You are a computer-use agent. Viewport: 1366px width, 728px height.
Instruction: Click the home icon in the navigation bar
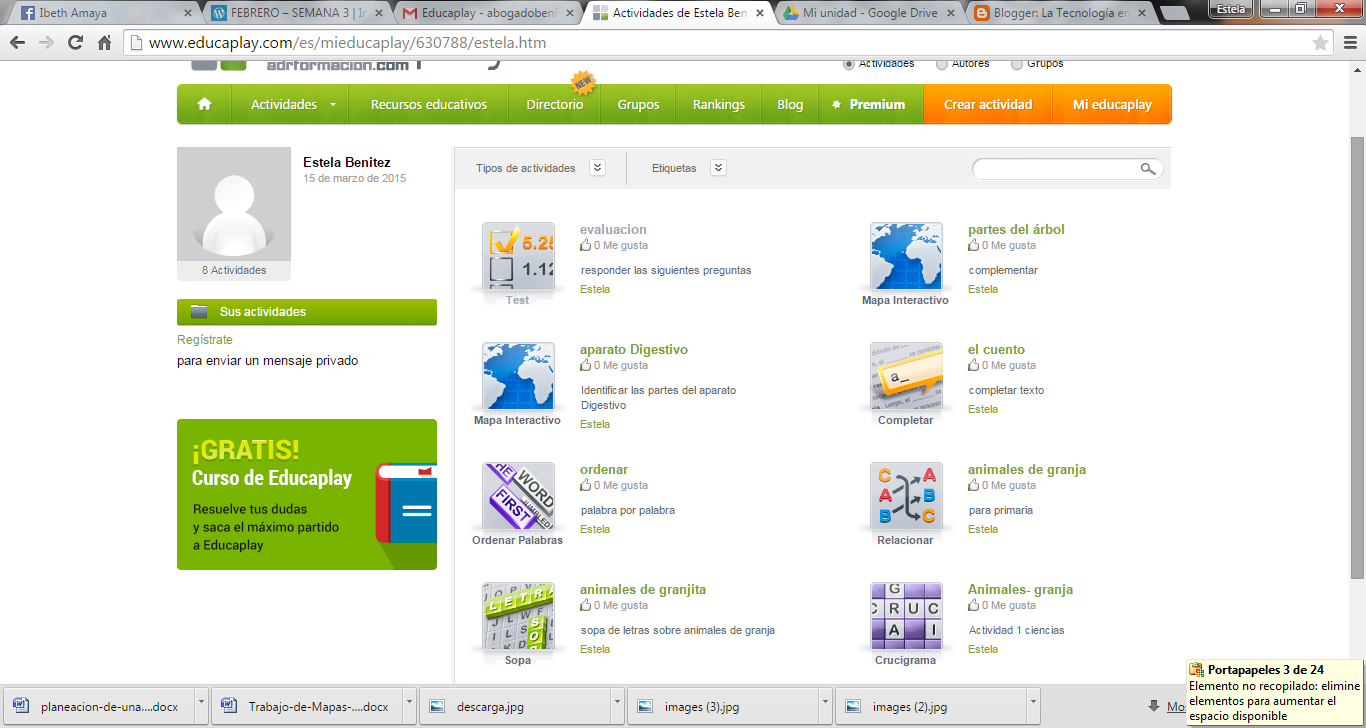click(204, 104)
